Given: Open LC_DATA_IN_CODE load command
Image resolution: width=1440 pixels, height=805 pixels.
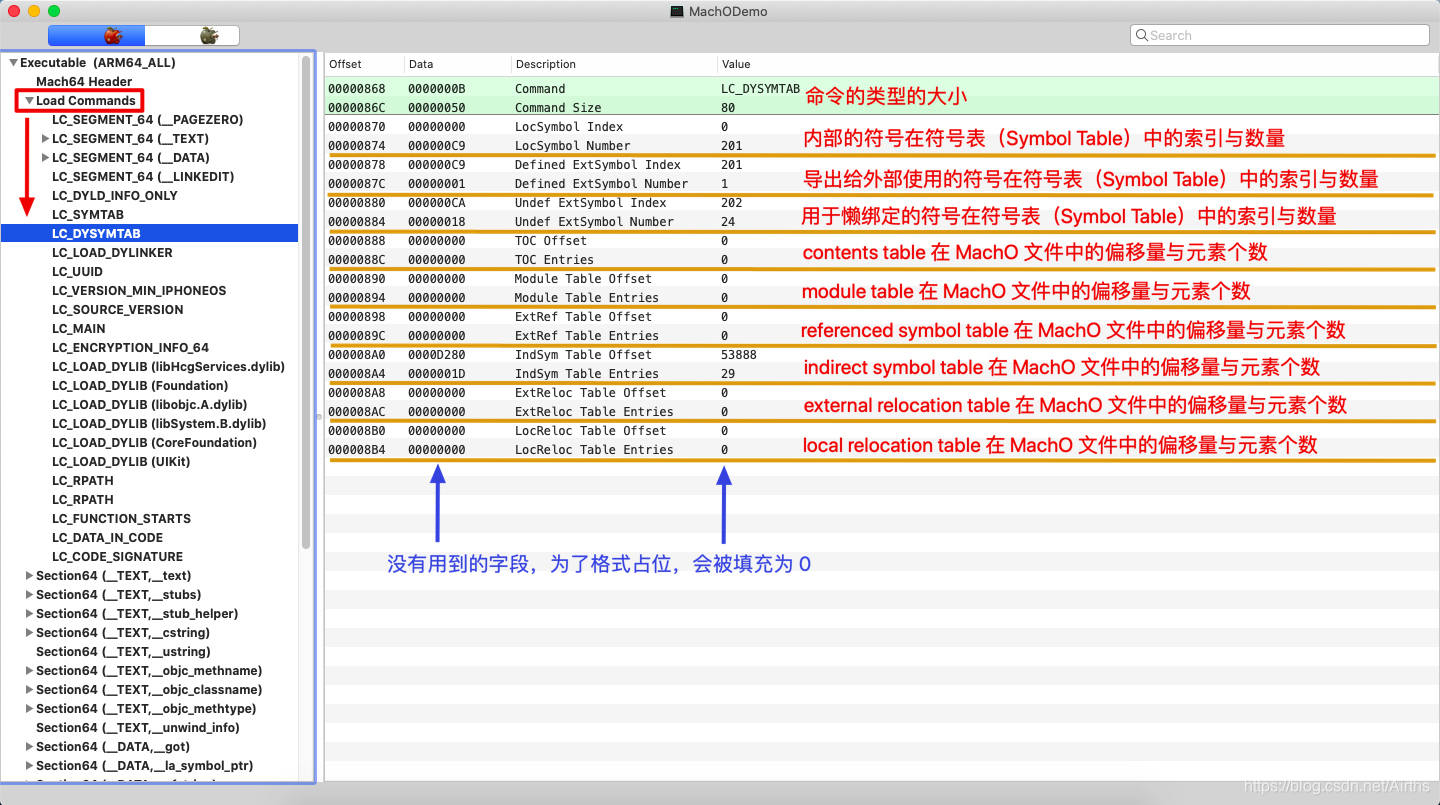Looking at the screenshot, I should pos(107,538).
